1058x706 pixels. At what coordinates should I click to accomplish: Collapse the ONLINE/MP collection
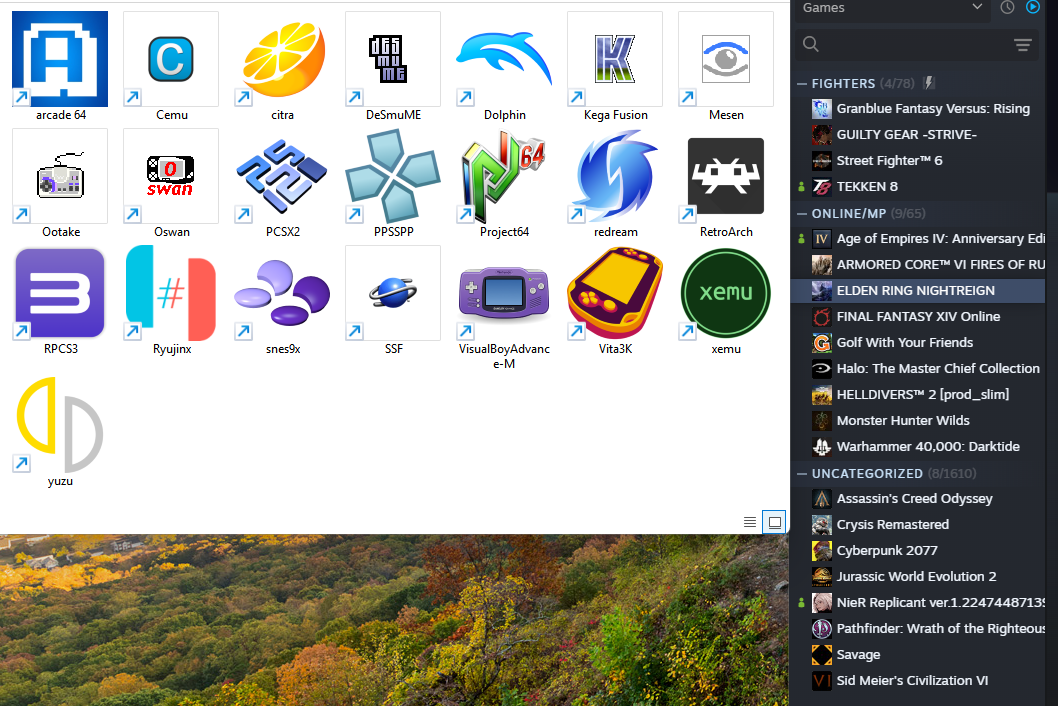(x=802, y=214)
